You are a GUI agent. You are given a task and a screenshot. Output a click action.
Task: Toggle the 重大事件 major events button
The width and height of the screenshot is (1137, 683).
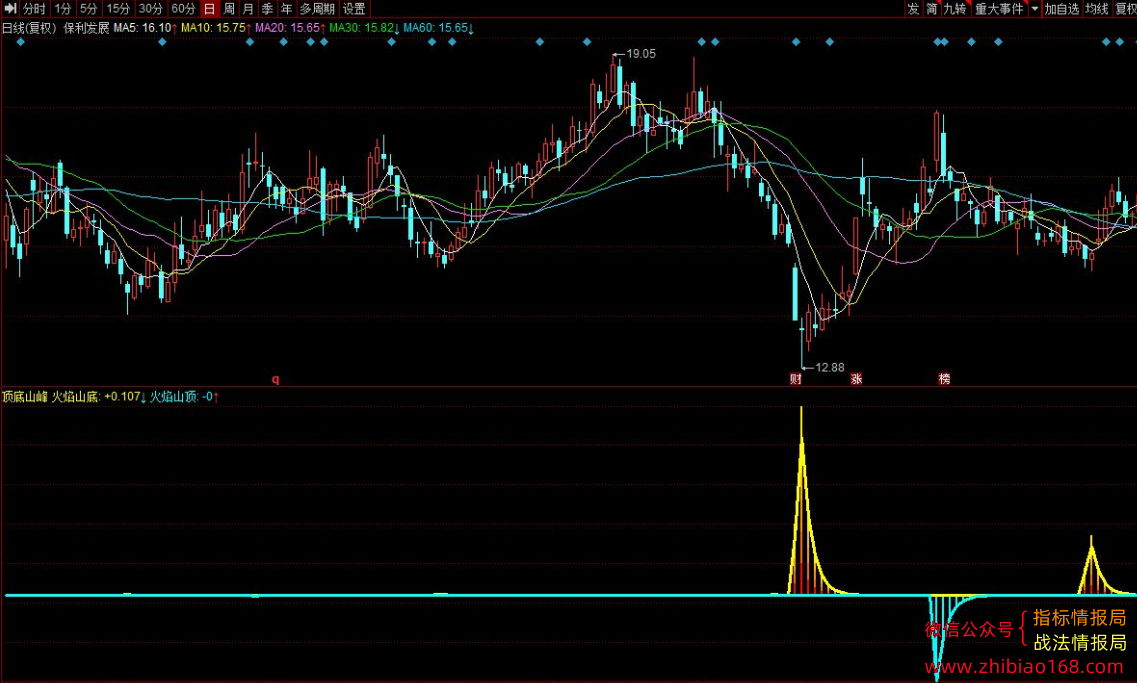click(999, 9)
